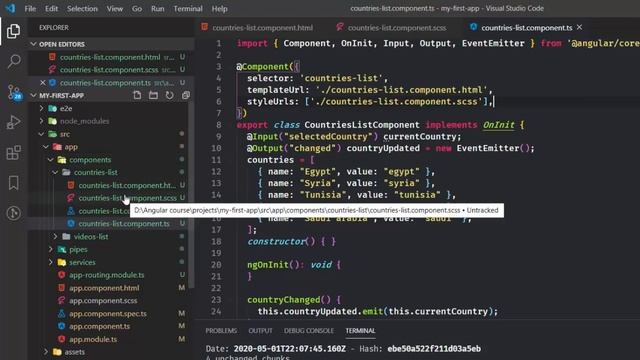Select the TERMINAL panel tab

click(x=360, y=331)
